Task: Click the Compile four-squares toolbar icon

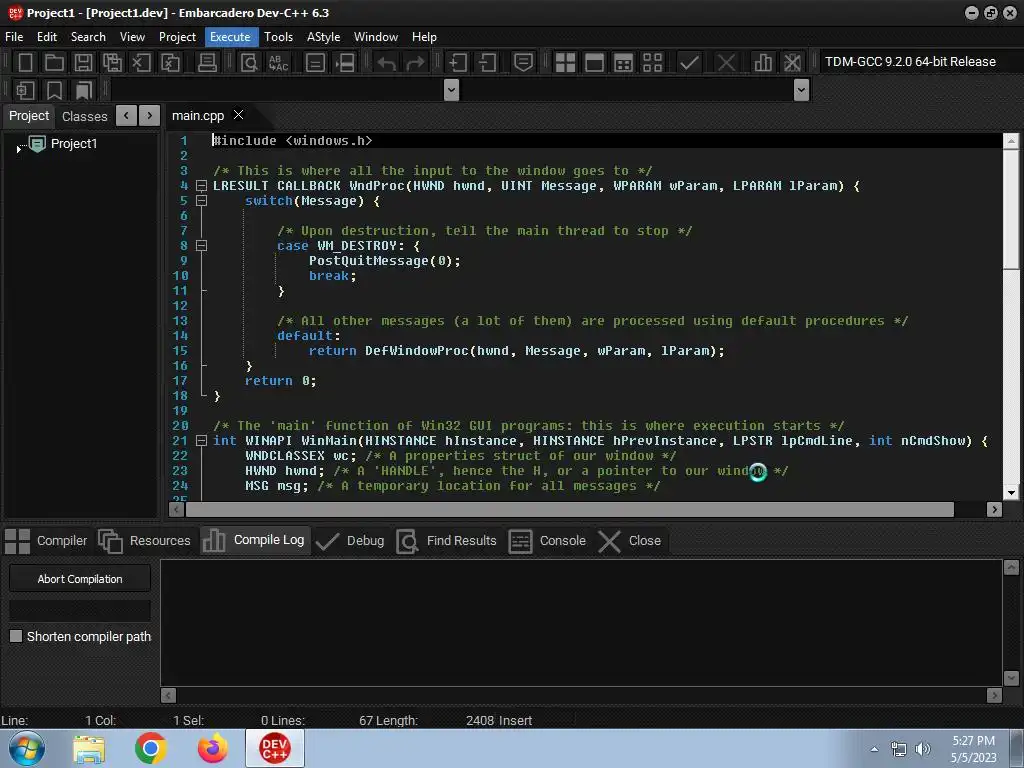Action: (x=565, y=63)
